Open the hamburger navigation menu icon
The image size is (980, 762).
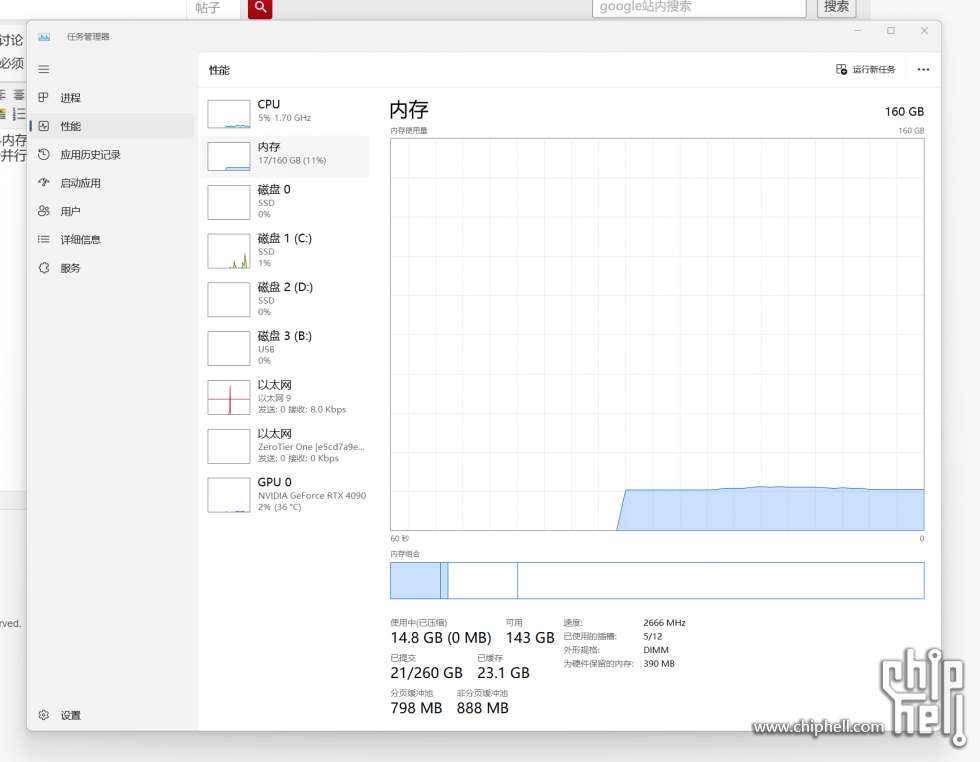[x=44, y=69]
